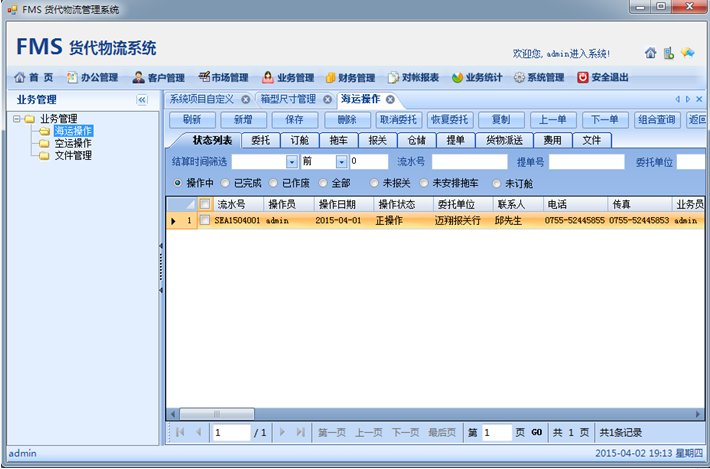Viewport: 710px width, 469px height.
Task: Collapse the 业务管理 tree node
Action: coord(17,119)
